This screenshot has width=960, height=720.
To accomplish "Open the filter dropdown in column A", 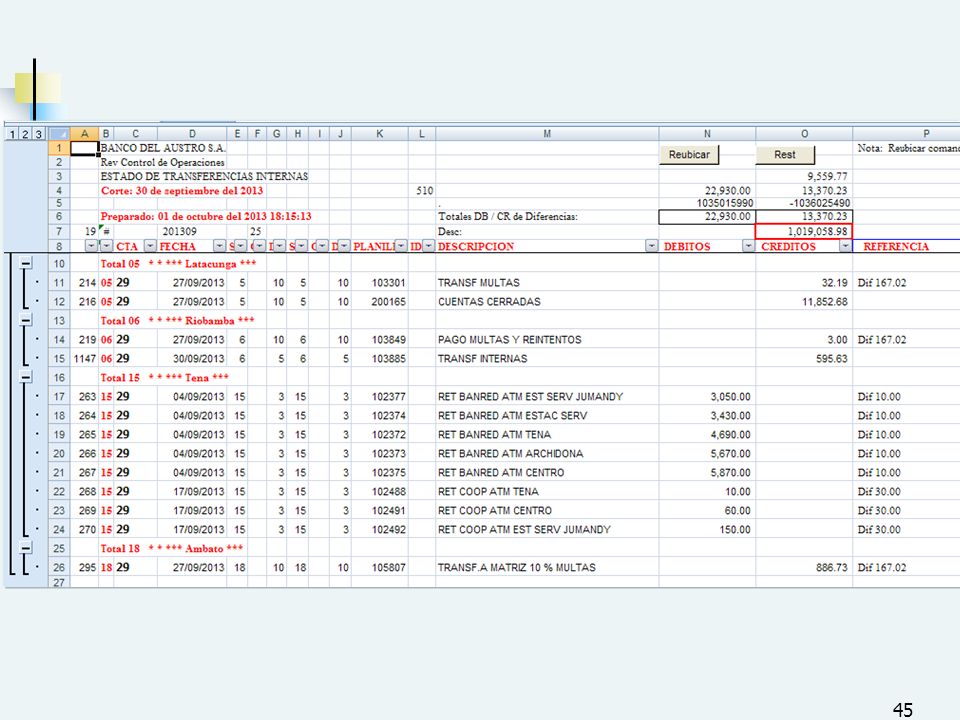I will pyautogui.click(x=91, y=246).
